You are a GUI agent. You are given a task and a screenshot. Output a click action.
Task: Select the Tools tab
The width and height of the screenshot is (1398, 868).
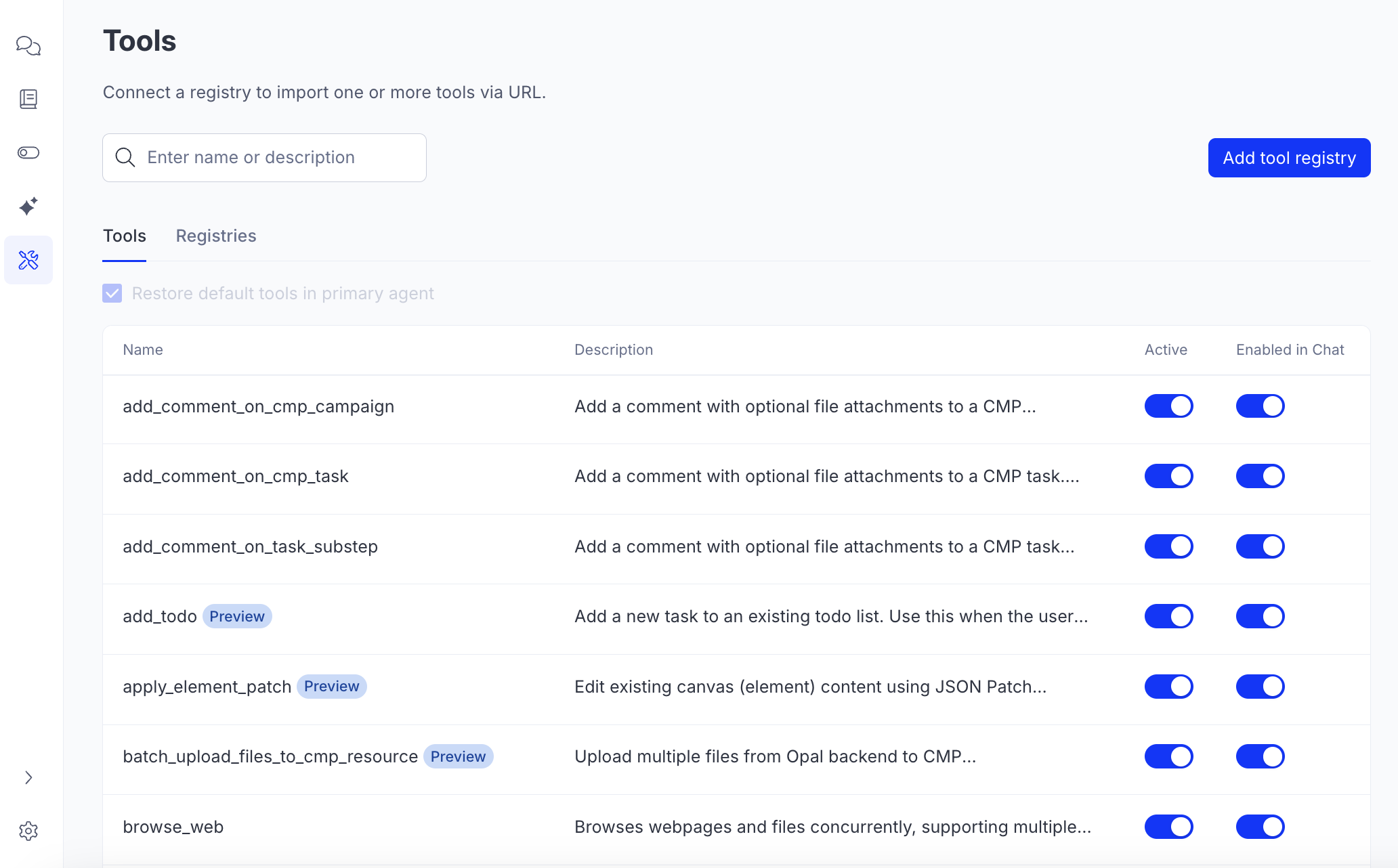125,236
